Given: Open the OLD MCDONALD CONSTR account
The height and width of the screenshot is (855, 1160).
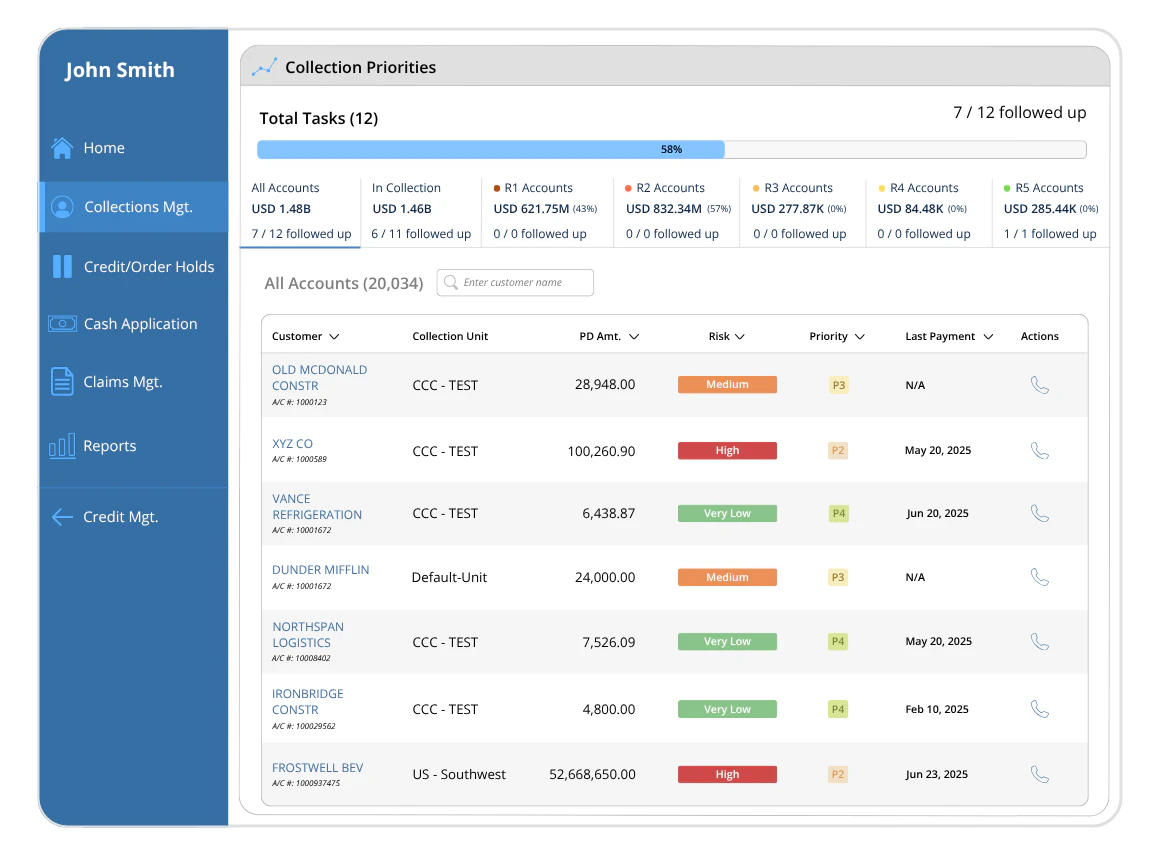Looking at the screenshot, I should click(319, 377).
